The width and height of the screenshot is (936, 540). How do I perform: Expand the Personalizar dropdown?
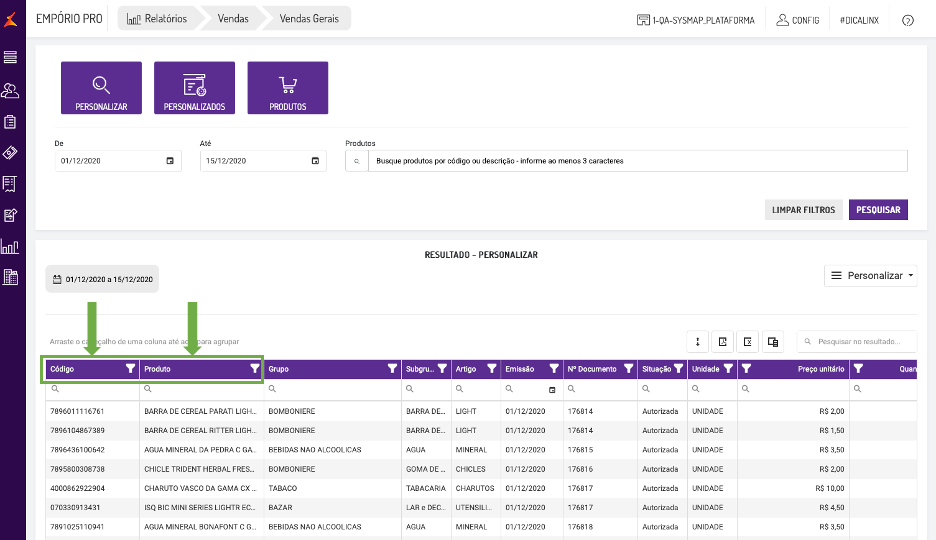(870, 276)
